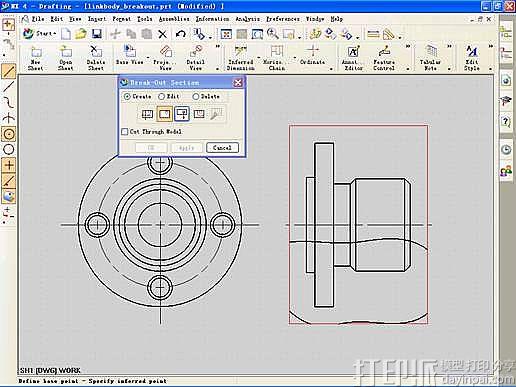Select the circle tool in left sidebar
This screenshot has width=516, height=387.
coord(9,150)
